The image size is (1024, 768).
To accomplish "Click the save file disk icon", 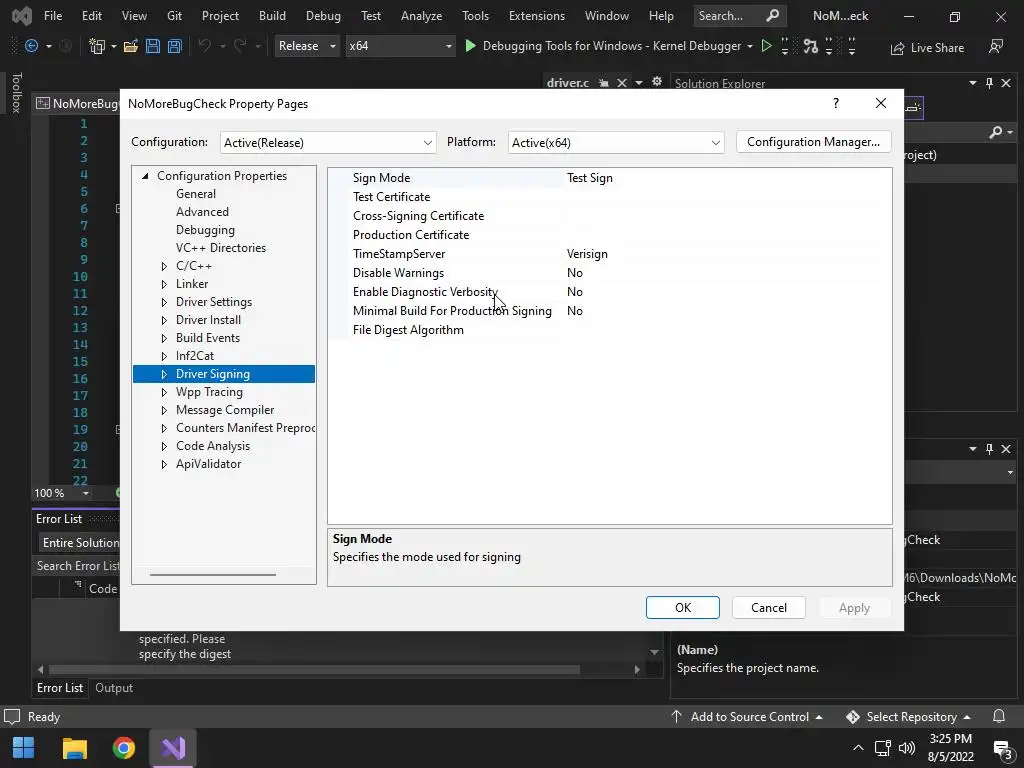I will (x=153, y=46).
